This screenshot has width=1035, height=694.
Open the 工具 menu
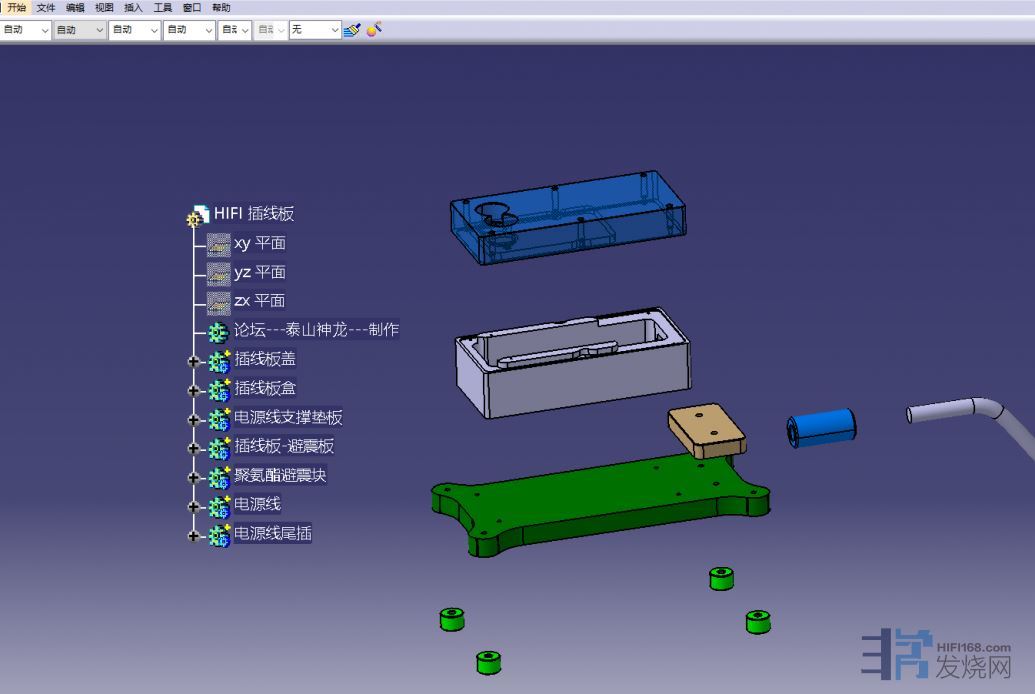[163, 7]
